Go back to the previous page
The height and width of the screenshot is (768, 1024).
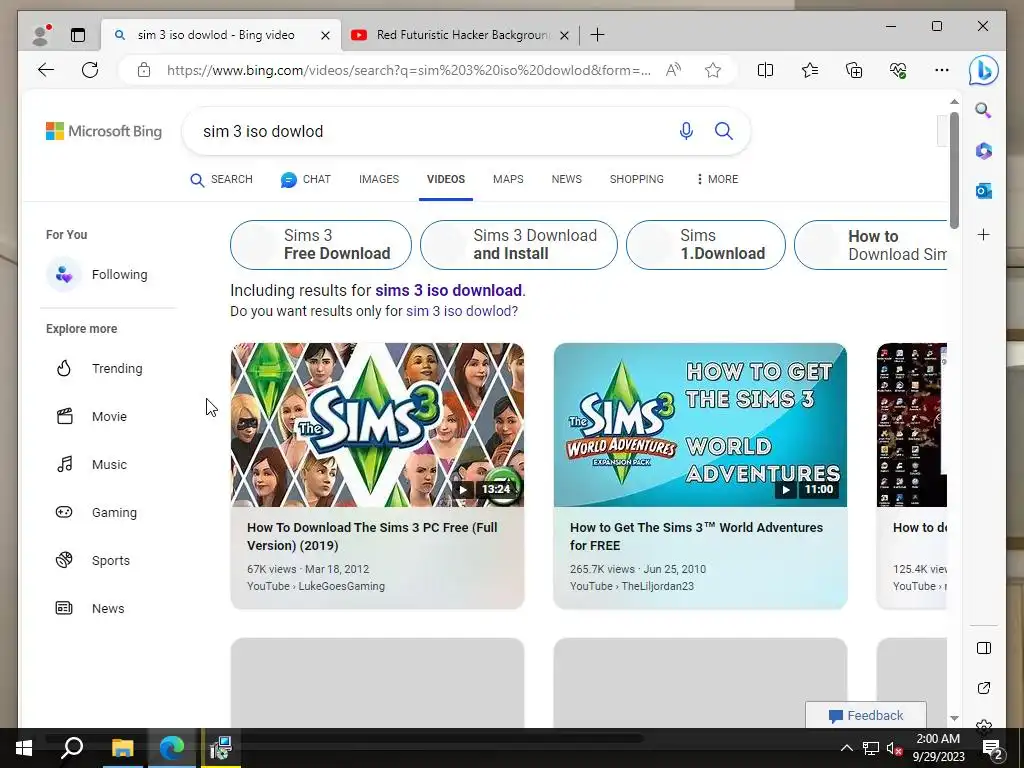pos(46,70)
